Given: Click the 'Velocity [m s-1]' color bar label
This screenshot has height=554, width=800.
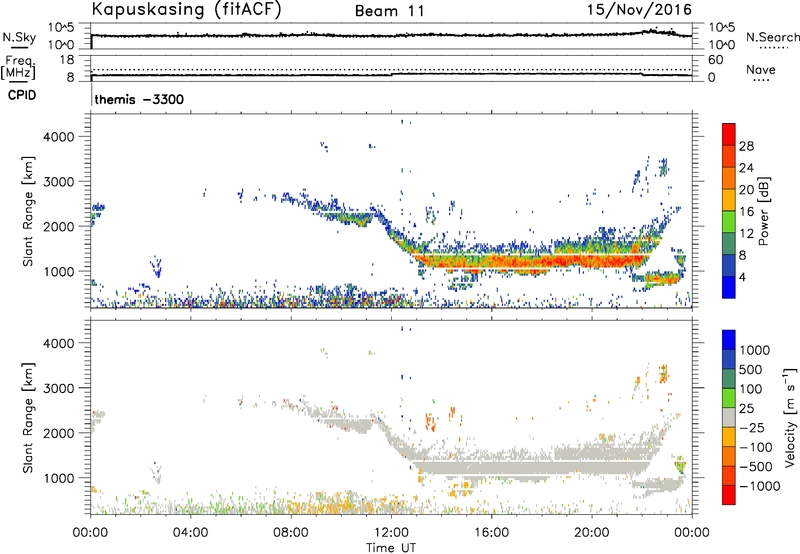Looking at the screenshot, I should coord(790,417).
